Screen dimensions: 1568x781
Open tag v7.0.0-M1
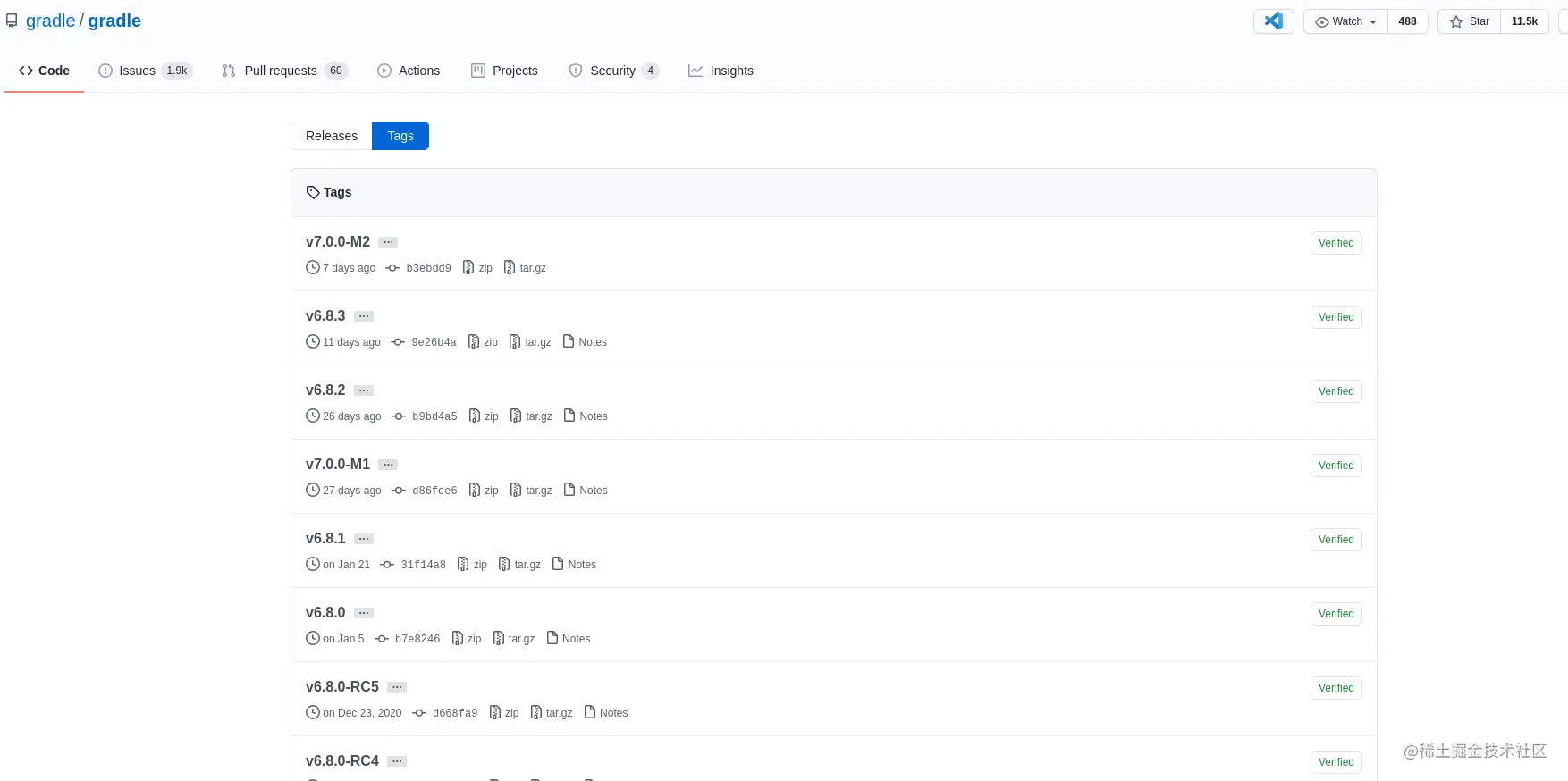pos(338,464)
